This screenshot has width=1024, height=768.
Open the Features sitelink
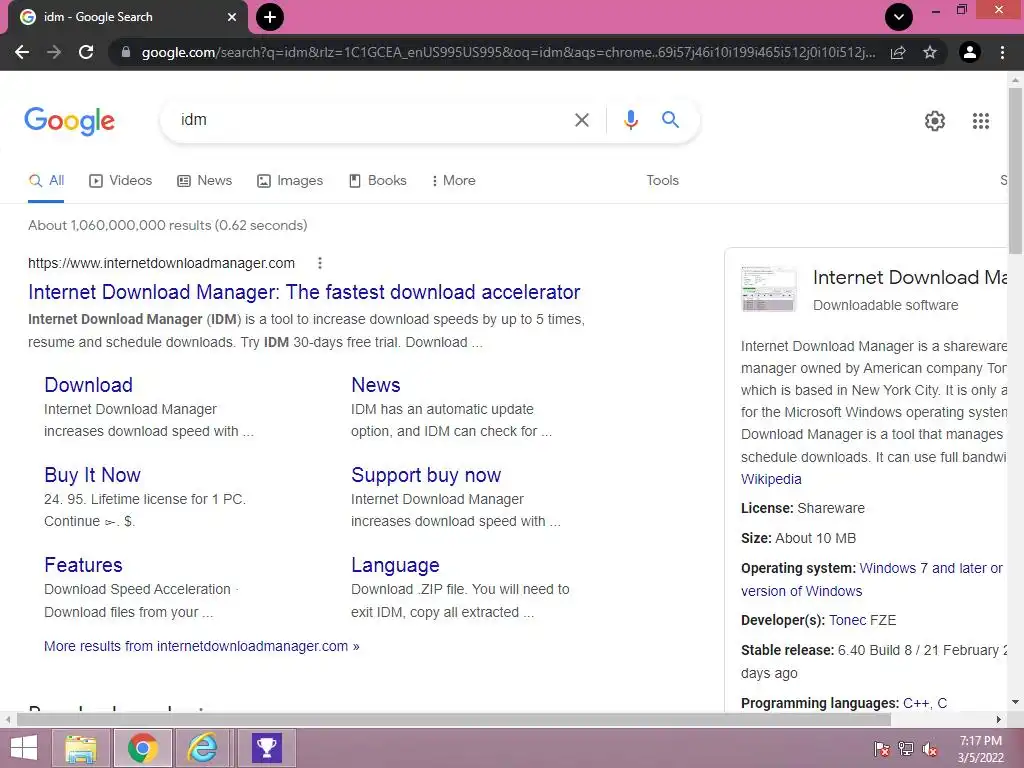pyautogui.click(x=83, y=565)
